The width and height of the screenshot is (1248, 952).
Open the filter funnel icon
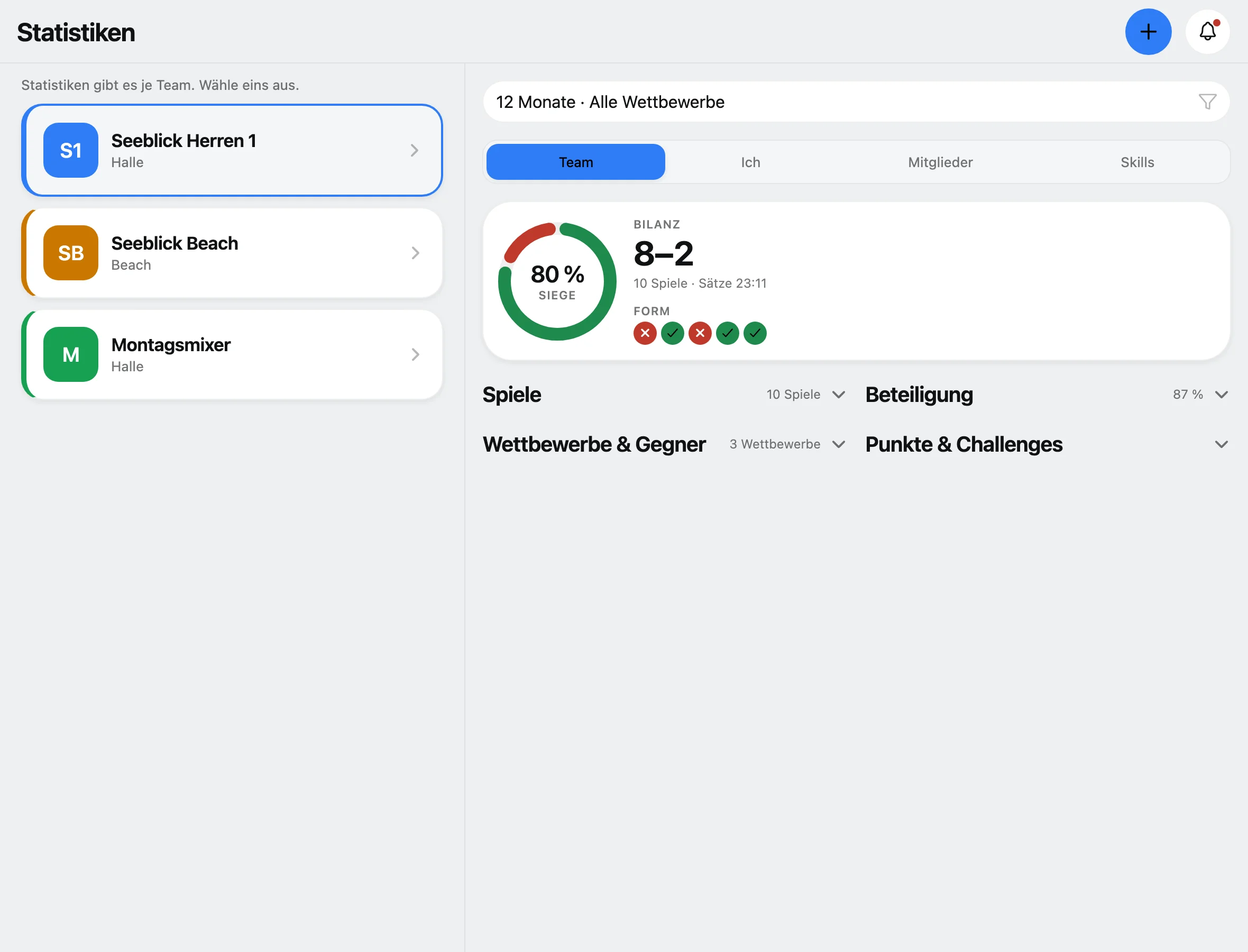1207,102
